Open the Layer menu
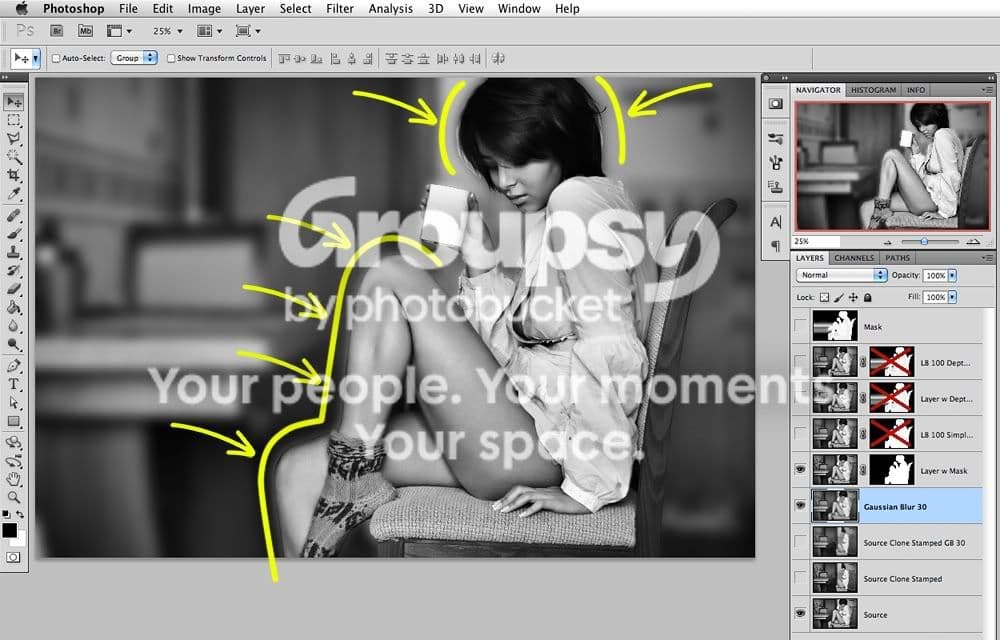The width and height of the screenshot is (1000, 640). (250, 8)
